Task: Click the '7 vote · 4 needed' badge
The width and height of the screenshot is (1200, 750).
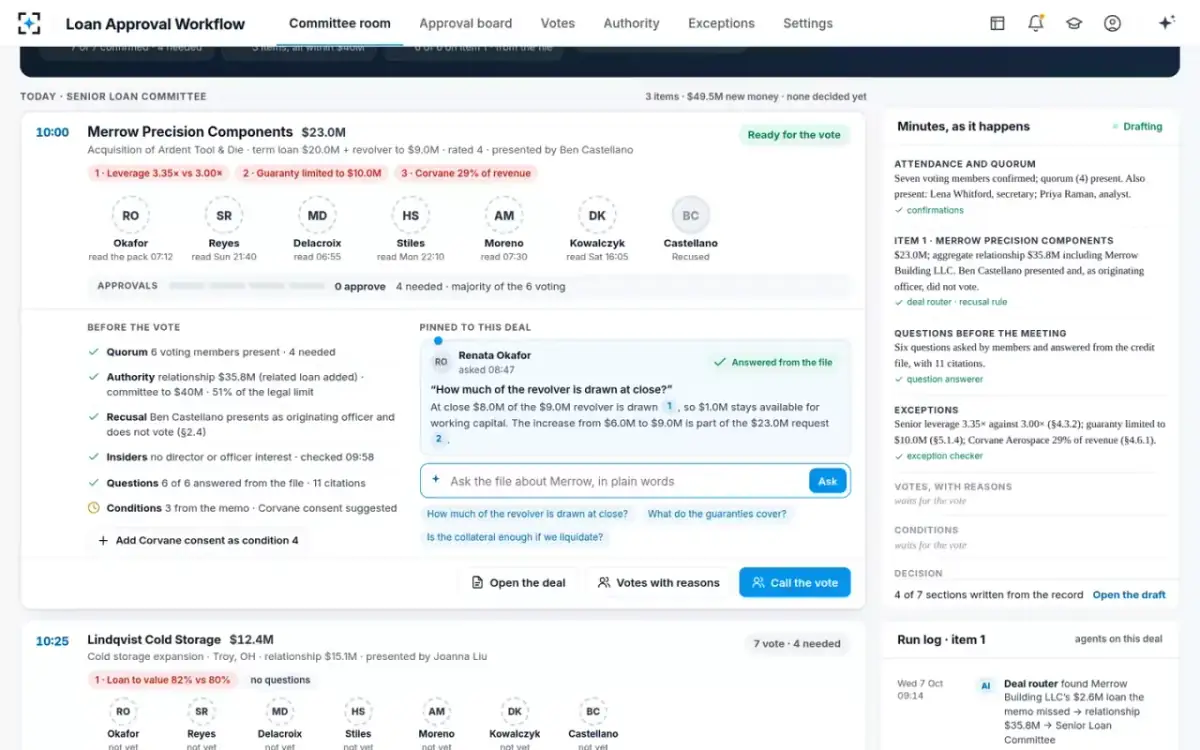Action: 797,644
